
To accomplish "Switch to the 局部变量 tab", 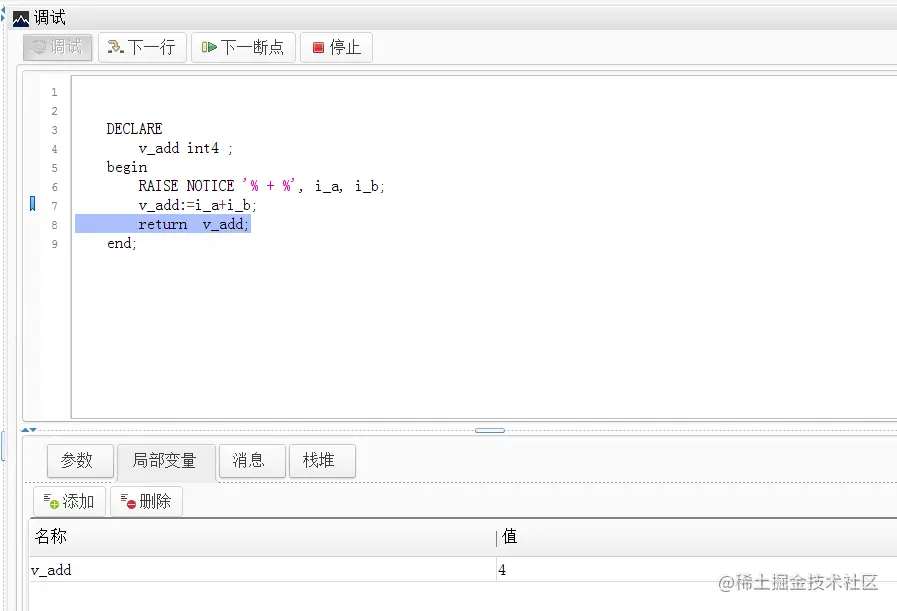I will [166, 461].
